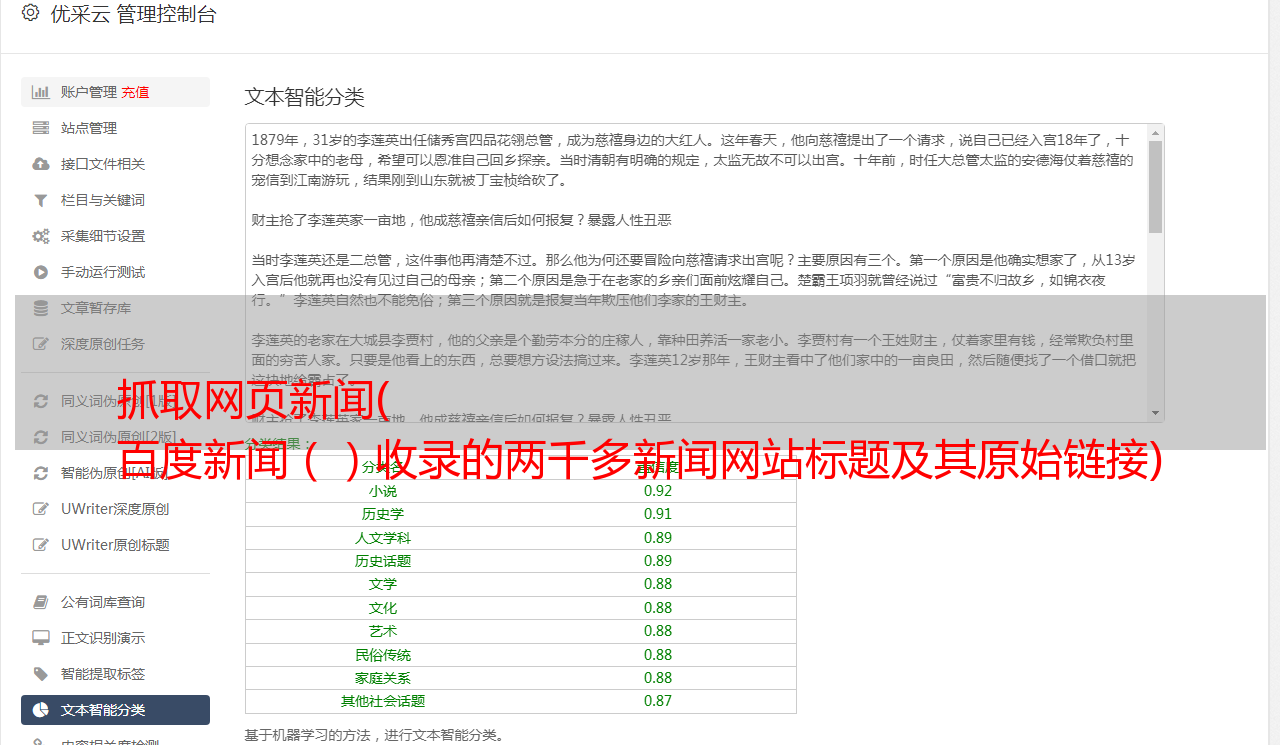Click the monitor icon for 正文识别演示
This screenshot has width=1280, height=745.
pyautogui.click(x=41, y=638)
